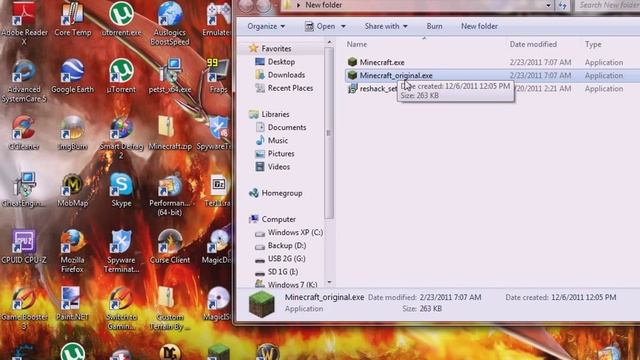
Task: Click the address bar refresh button
Action: (x=562, y=5)
